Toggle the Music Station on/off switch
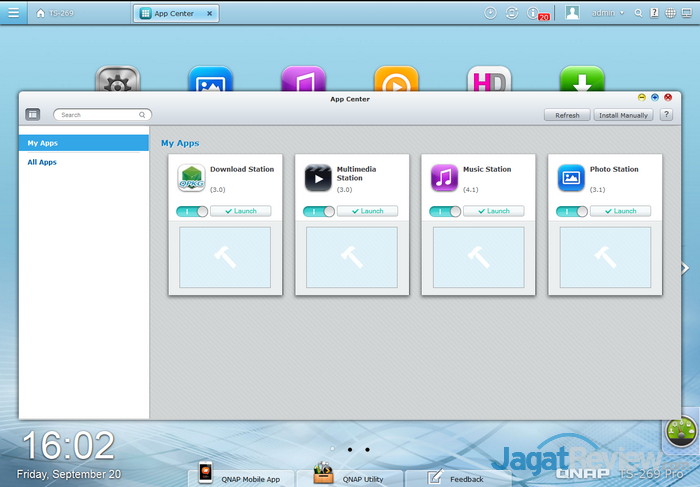The image size is (700, 487). coord(445,211)
